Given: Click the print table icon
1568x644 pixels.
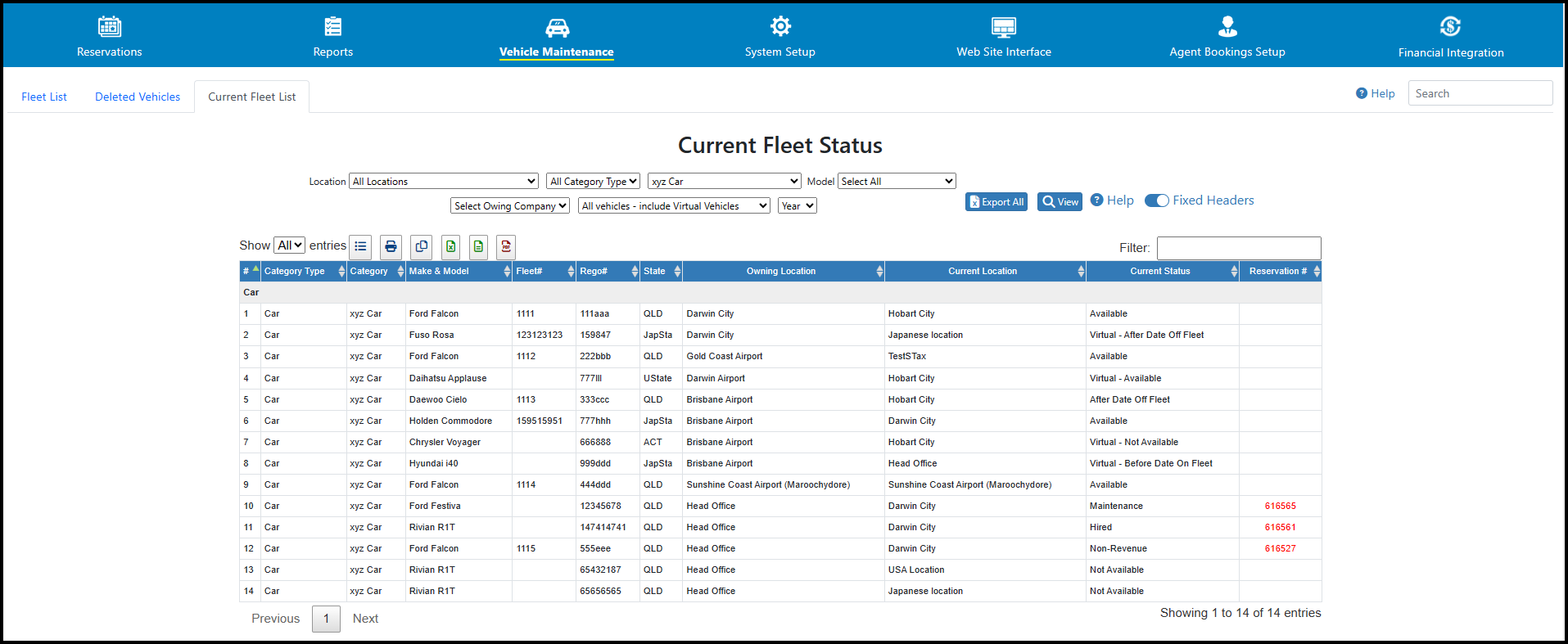Looking at the screenshot, I should tap(391, 246).
